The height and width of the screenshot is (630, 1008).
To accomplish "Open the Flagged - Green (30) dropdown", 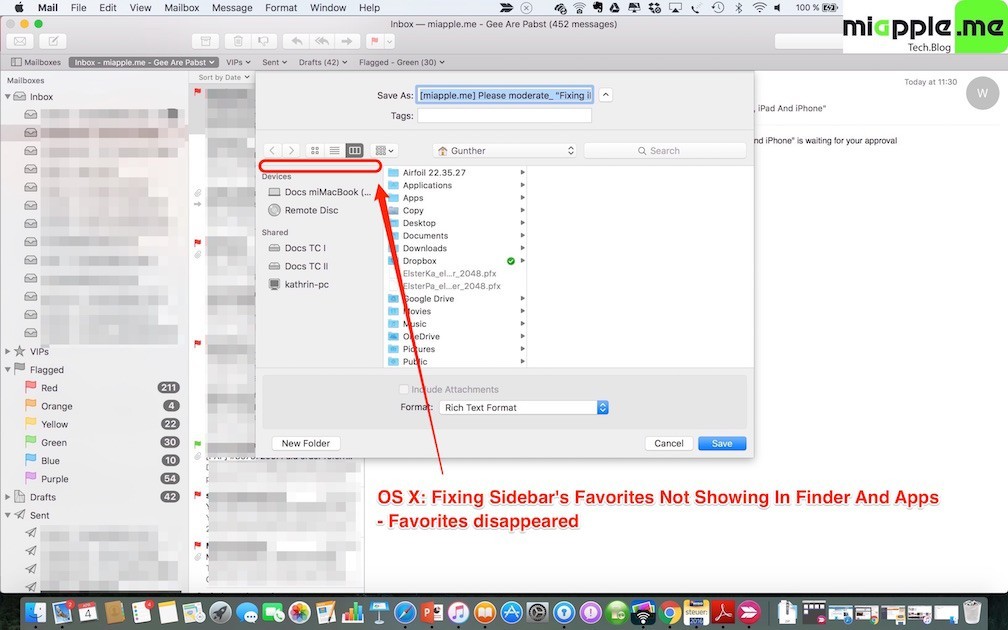I will (x=401, y=62).
